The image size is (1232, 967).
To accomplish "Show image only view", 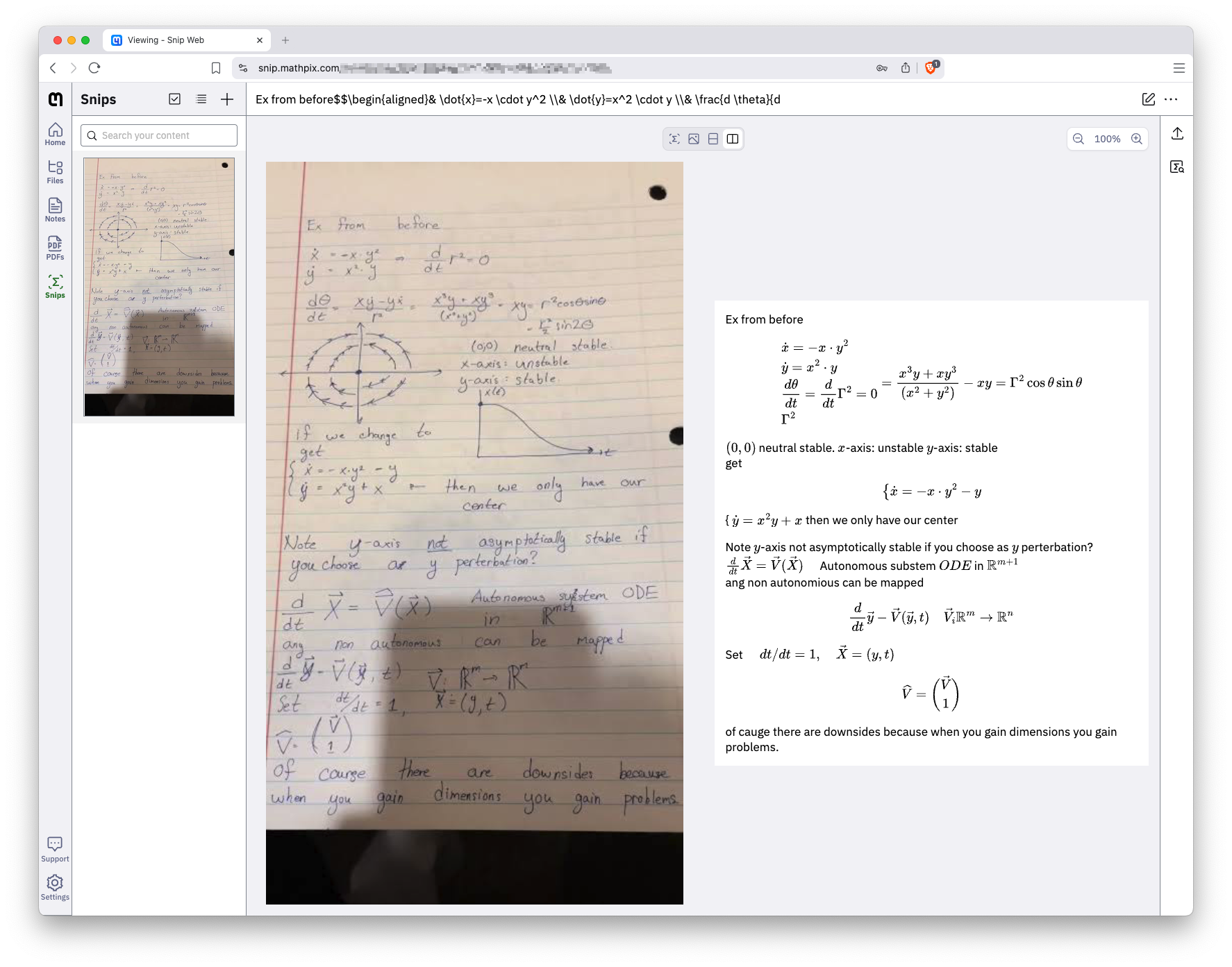I will (694, 139).
